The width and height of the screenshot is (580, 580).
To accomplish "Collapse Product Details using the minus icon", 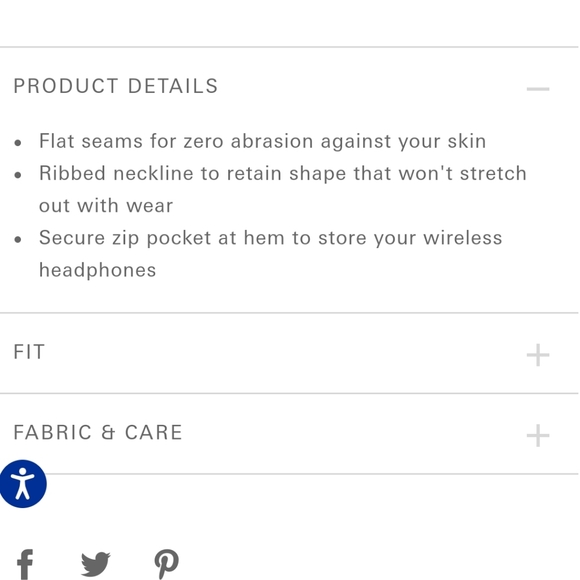I will (538, 89).
